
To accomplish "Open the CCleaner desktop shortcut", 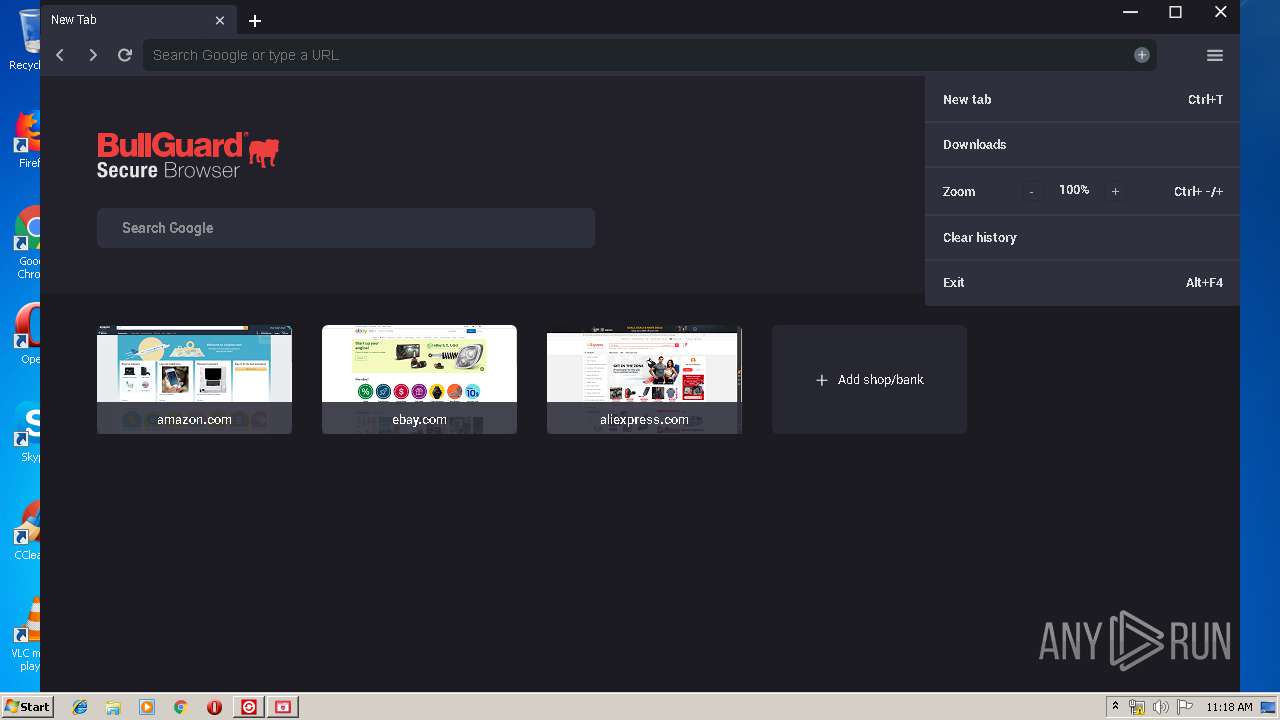I will pos(28,530).
